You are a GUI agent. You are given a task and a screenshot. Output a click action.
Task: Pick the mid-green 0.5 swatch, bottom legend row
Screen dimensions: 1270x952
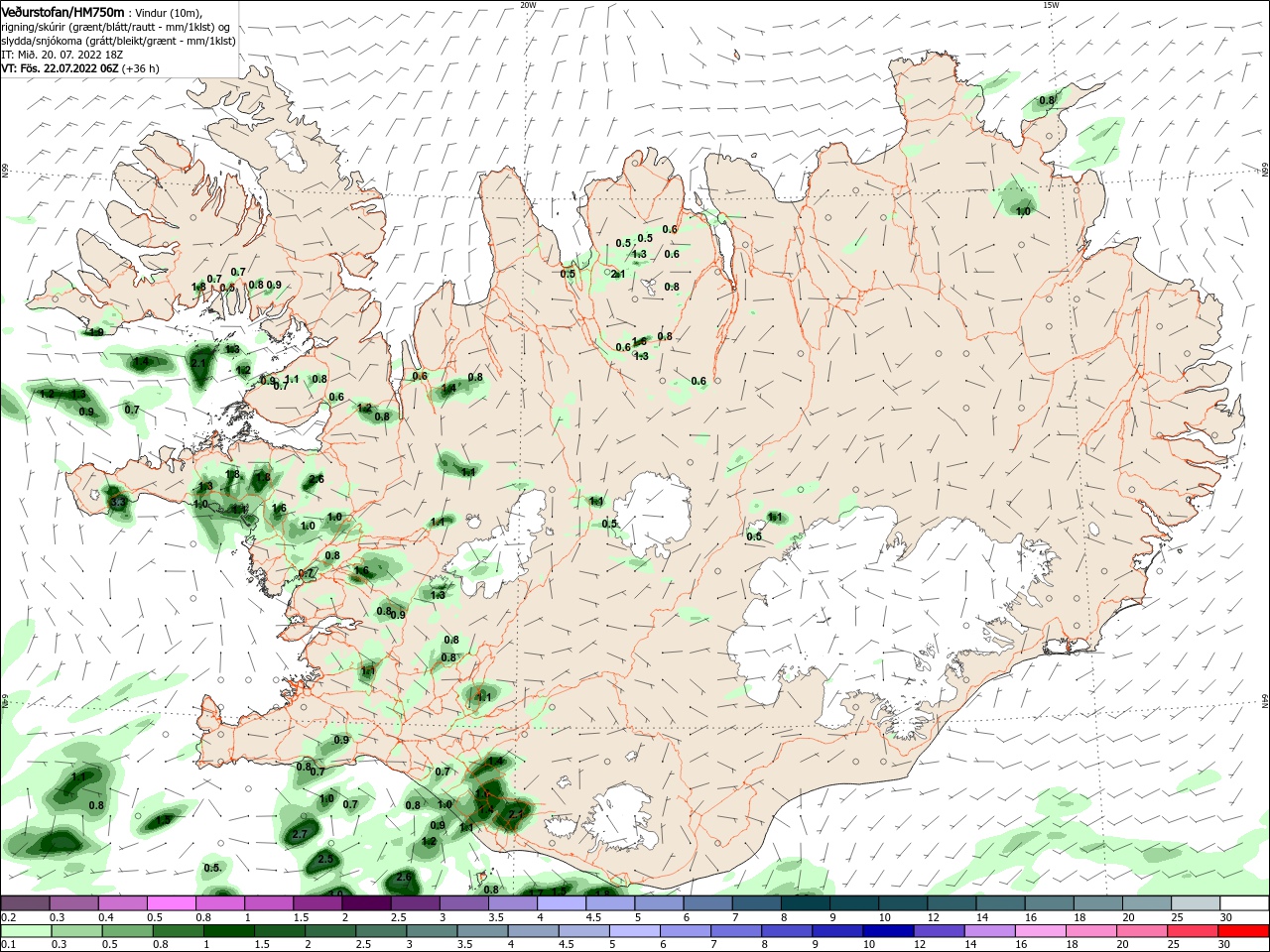[x=127, y=931]
